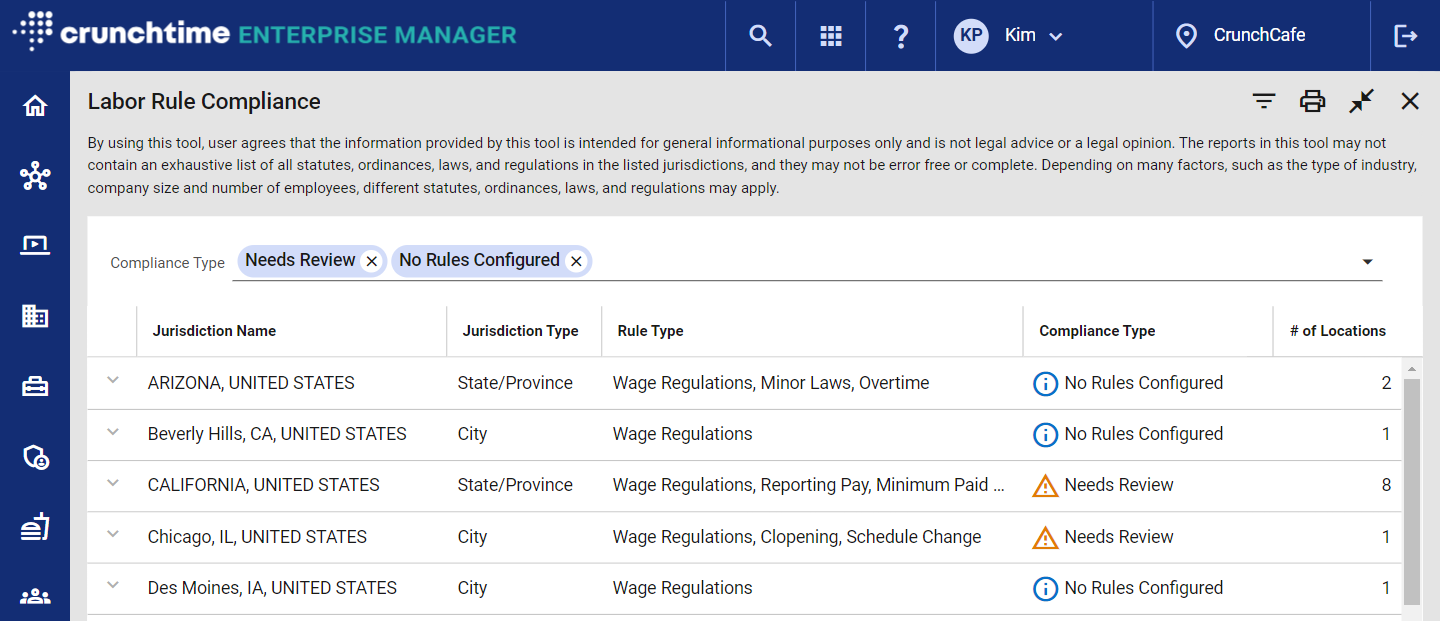Select Beverly Hills, CA, UNITED STATES text
The width and height of the screenshot is (1440, 621).
pos(277,434)
